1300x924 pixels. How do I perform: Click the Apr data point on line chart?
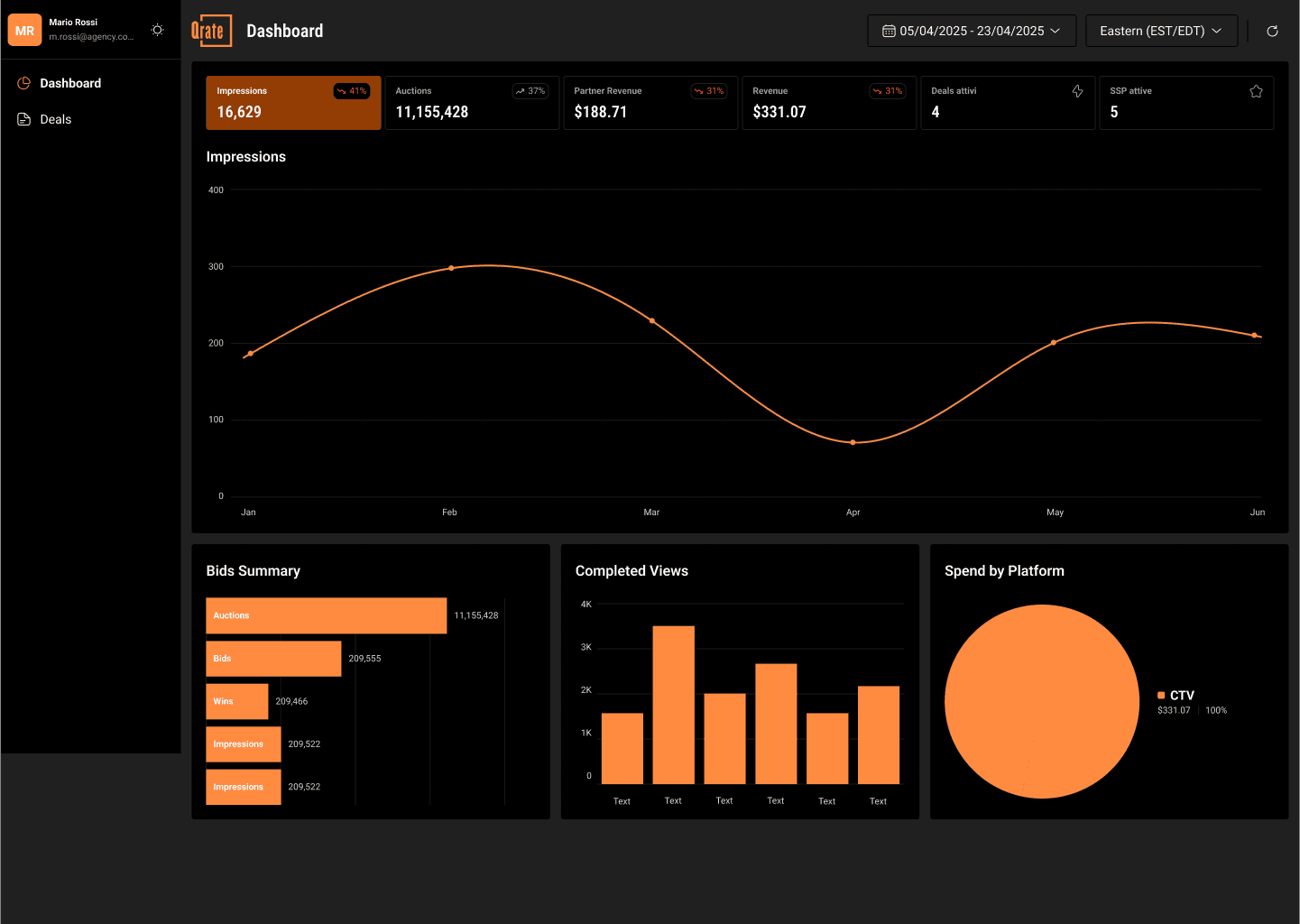[853, 442]
